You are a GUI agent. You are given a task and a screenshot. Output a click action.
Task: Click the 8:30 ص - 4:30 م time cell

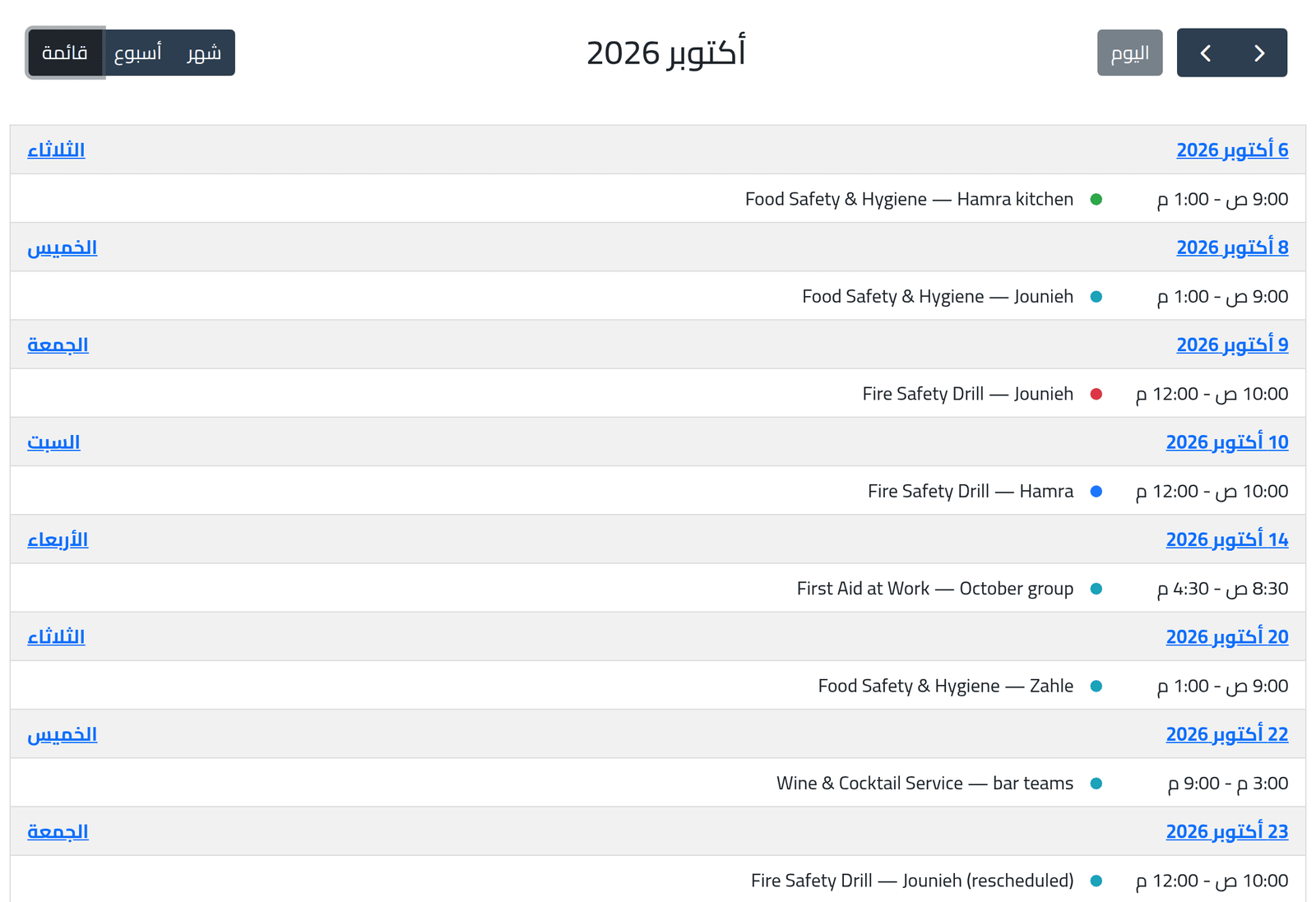pyautogui.click(x=1222, y=589)
